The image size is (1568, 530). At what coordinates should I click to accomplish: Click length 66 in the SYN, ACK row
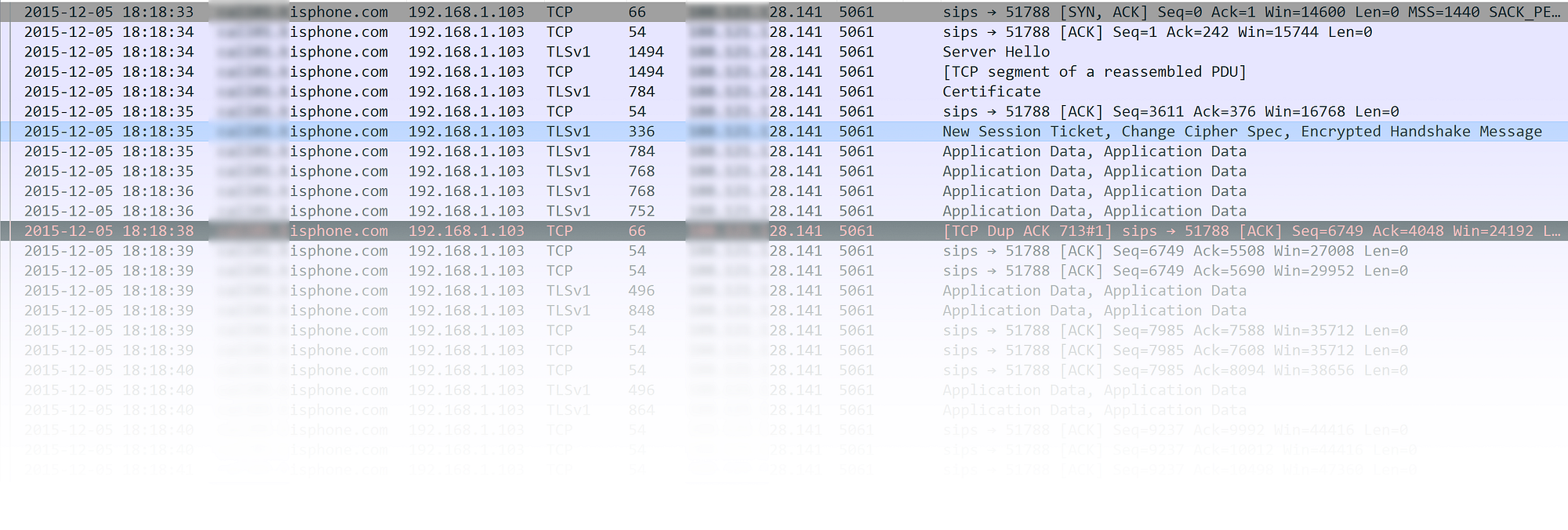click(x=637, y=12)
